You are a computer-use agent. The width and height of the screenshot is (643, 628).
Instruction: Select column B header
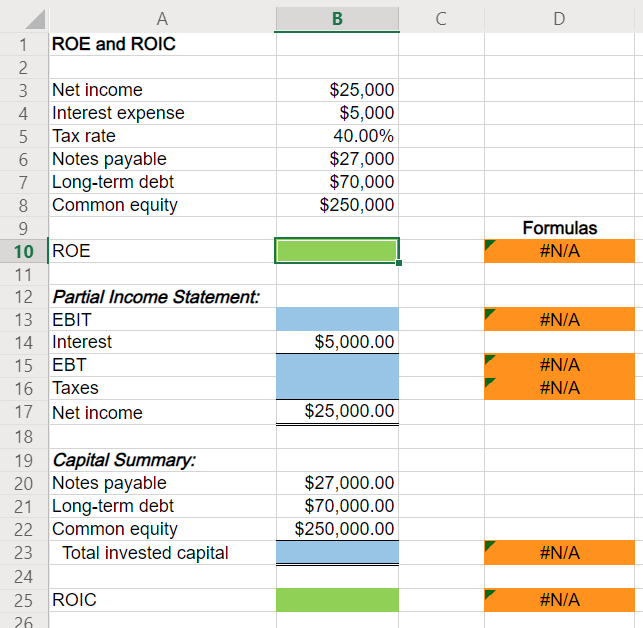[x=337, y=19]
